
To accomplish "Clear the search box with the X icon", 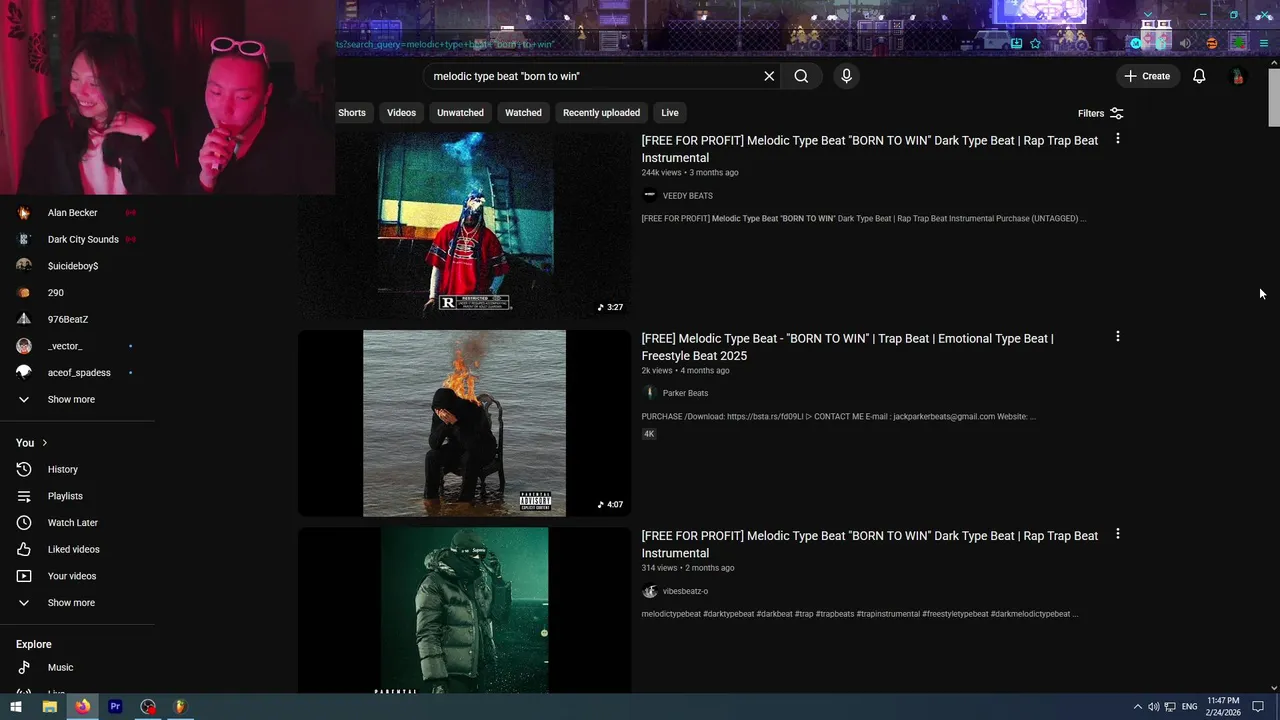I will pos(769,76).
